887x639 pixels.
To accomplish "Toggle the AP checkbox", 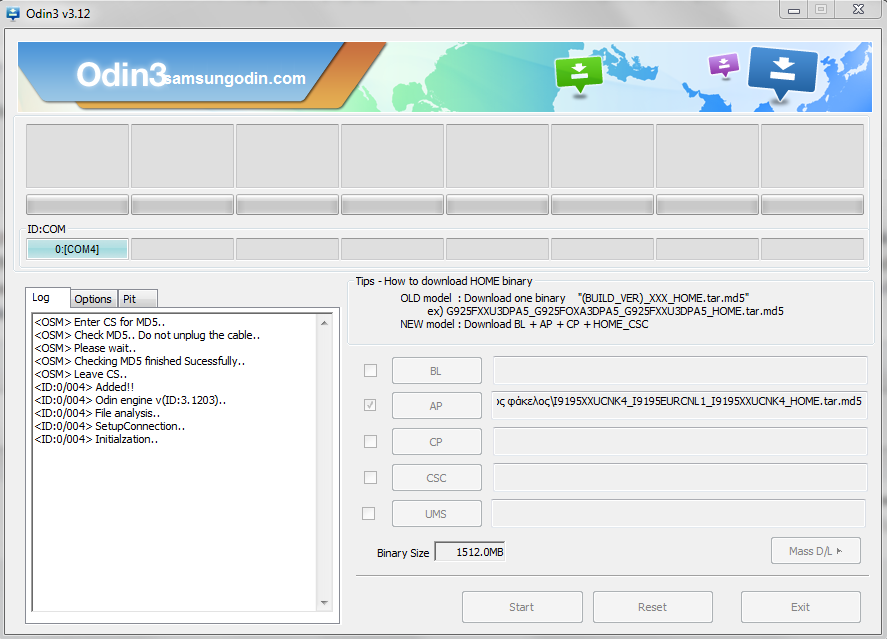I will 370,405.
